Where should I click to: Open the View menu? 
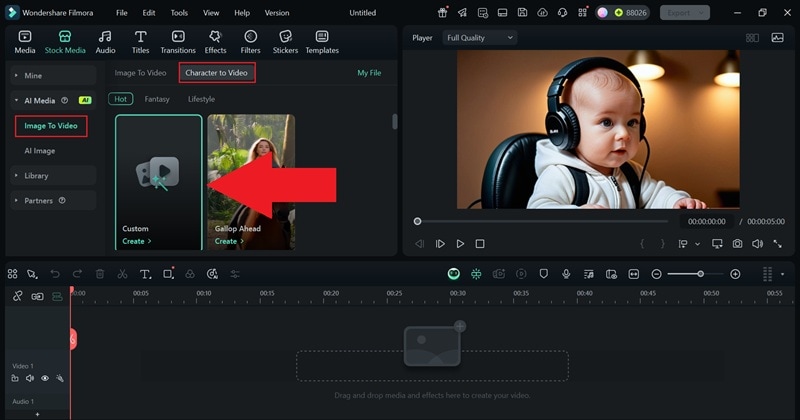click(211, 13)
